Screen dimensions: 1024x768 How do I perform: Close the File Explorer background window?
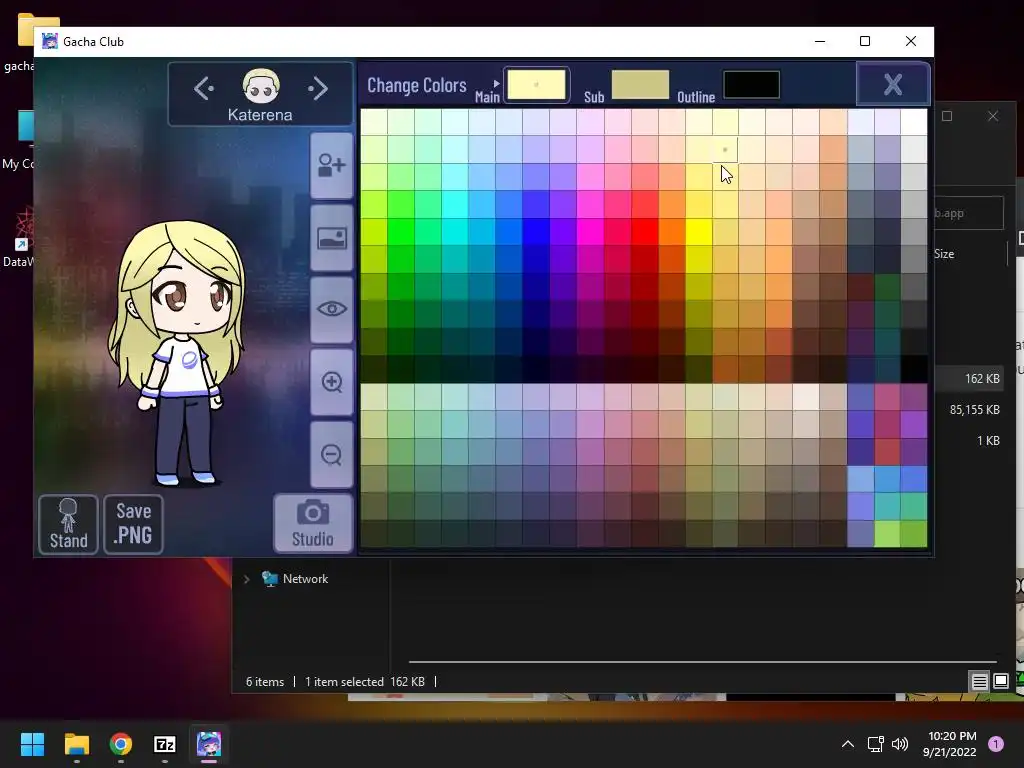pos(993,116)
